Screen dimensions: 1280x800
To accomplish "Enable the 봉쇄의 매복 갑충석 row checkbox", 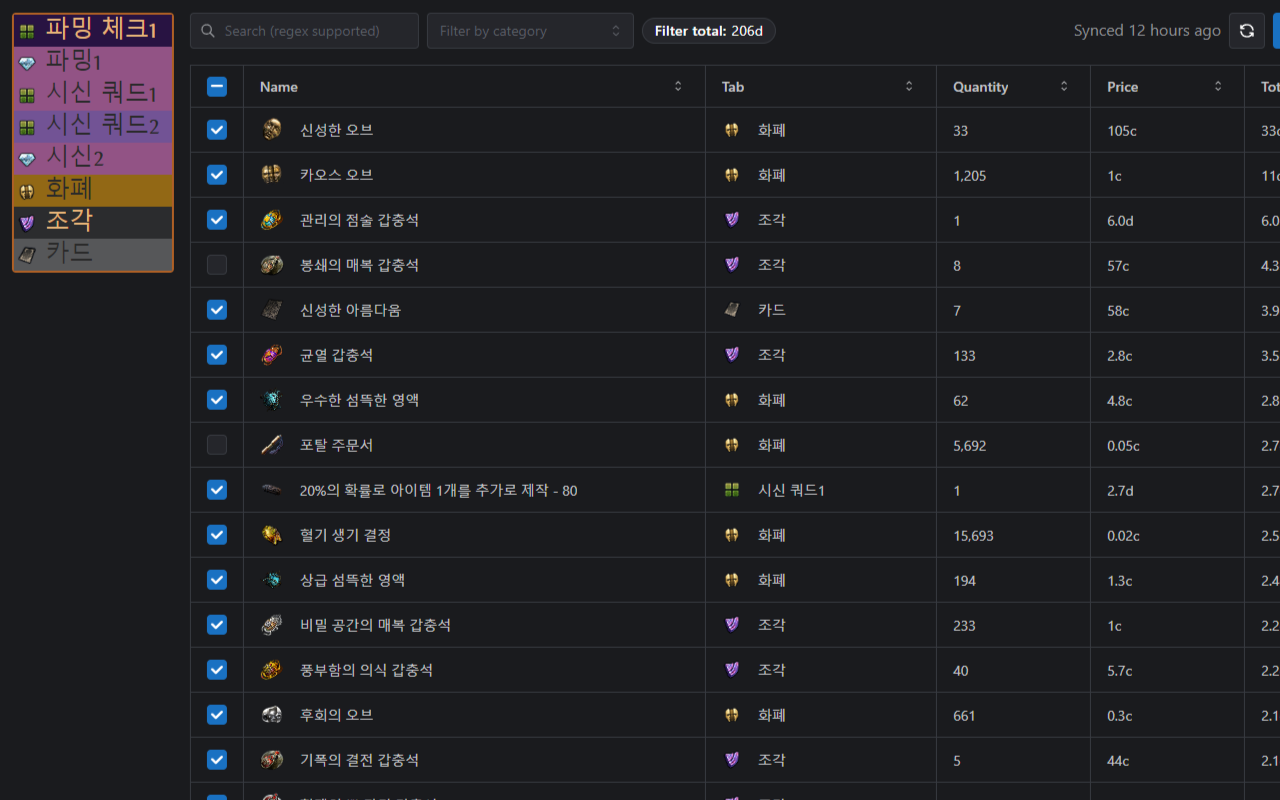I will 217,265.
